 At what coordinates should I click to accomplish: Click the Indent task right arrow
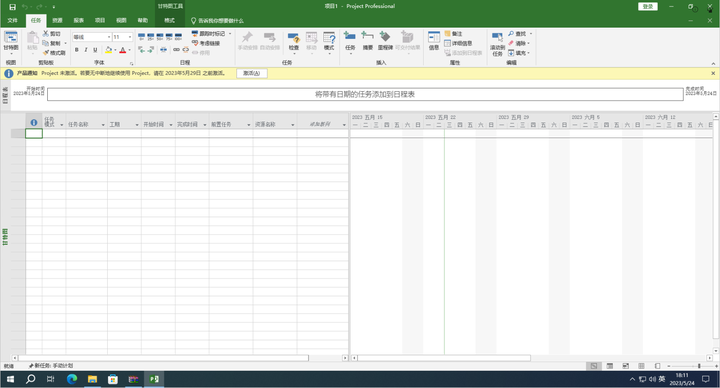coord(151,50)
